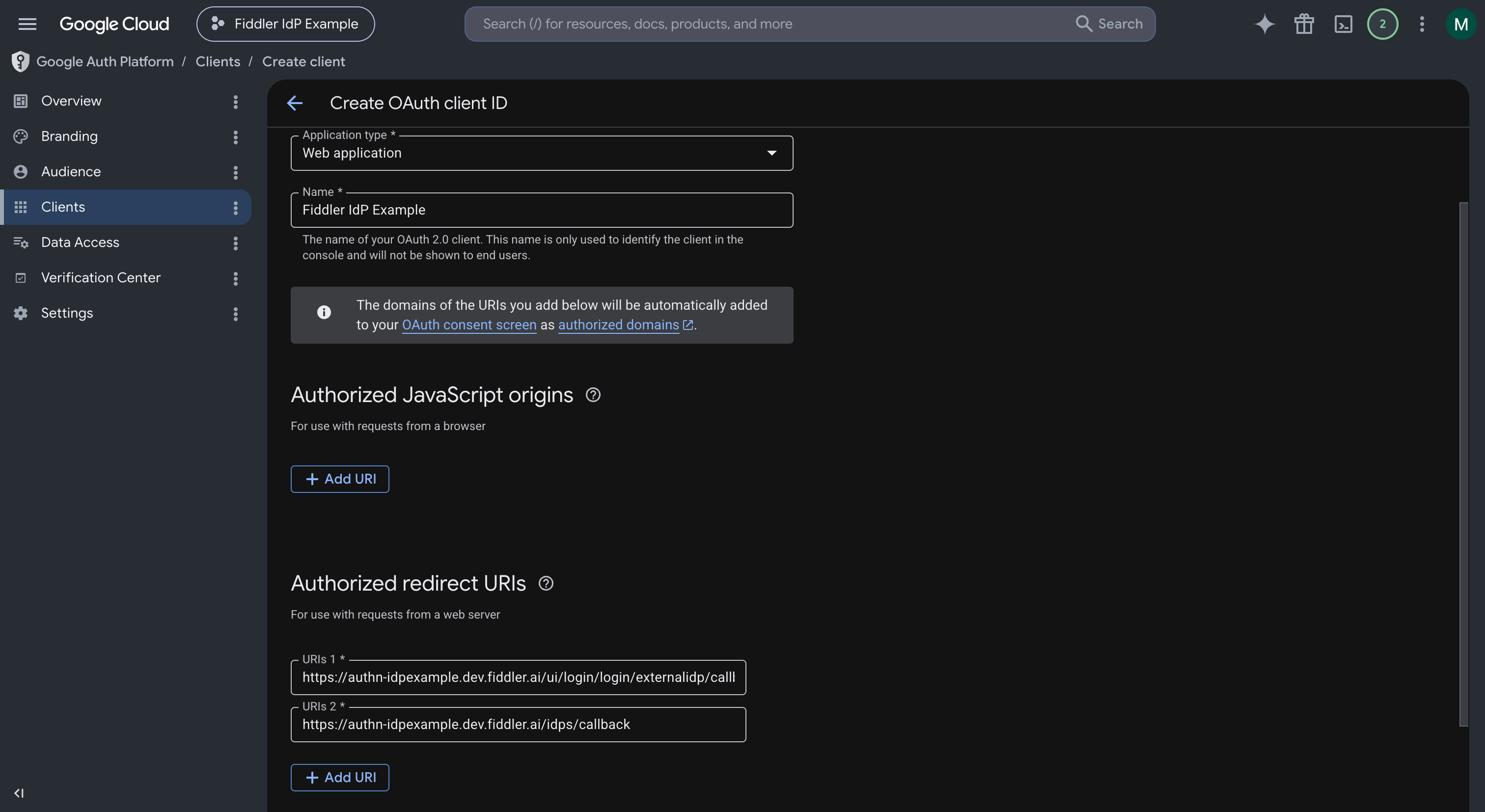The height and width of the screenshot is (812, 1485).
Task: Open the top bar more options menu
Action: pos(1422,24)
